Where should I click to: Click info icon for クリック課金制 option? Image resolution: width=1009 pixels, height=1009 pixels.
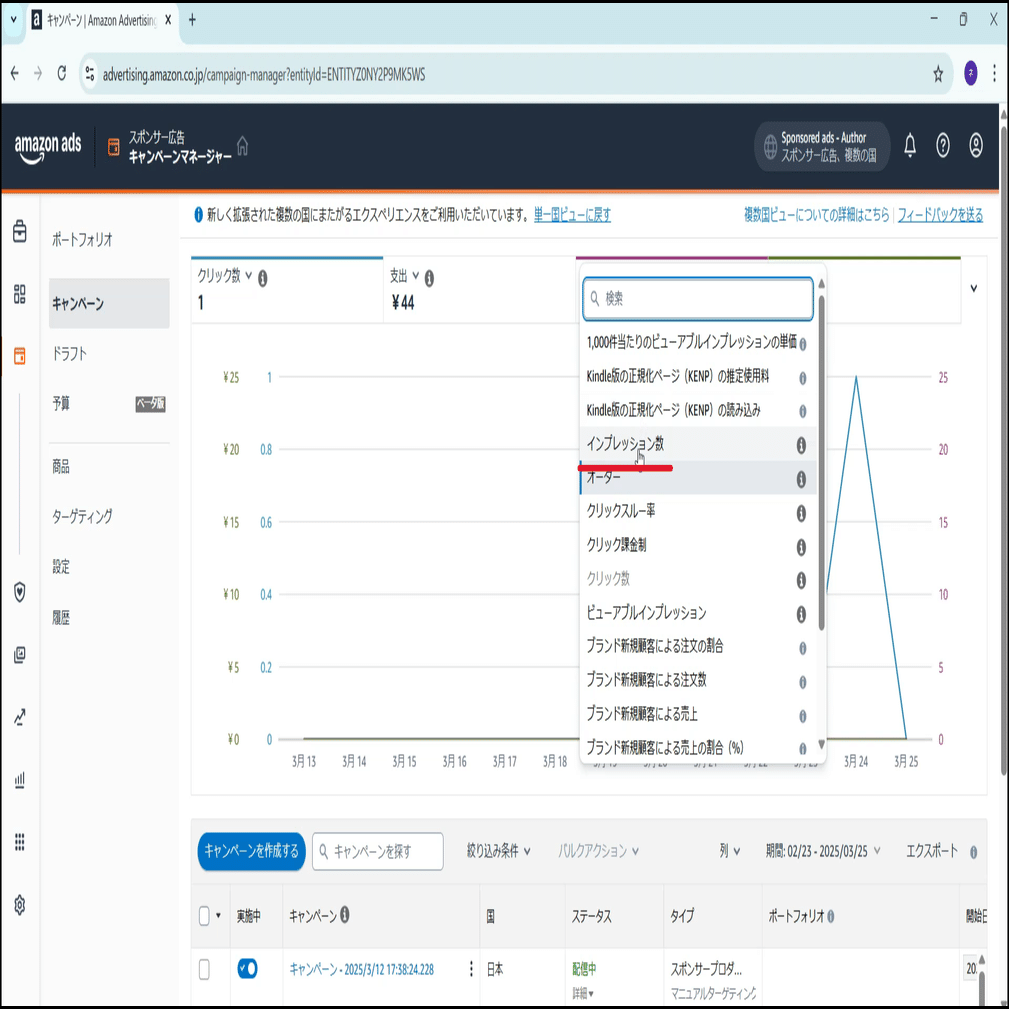[801, 547]
